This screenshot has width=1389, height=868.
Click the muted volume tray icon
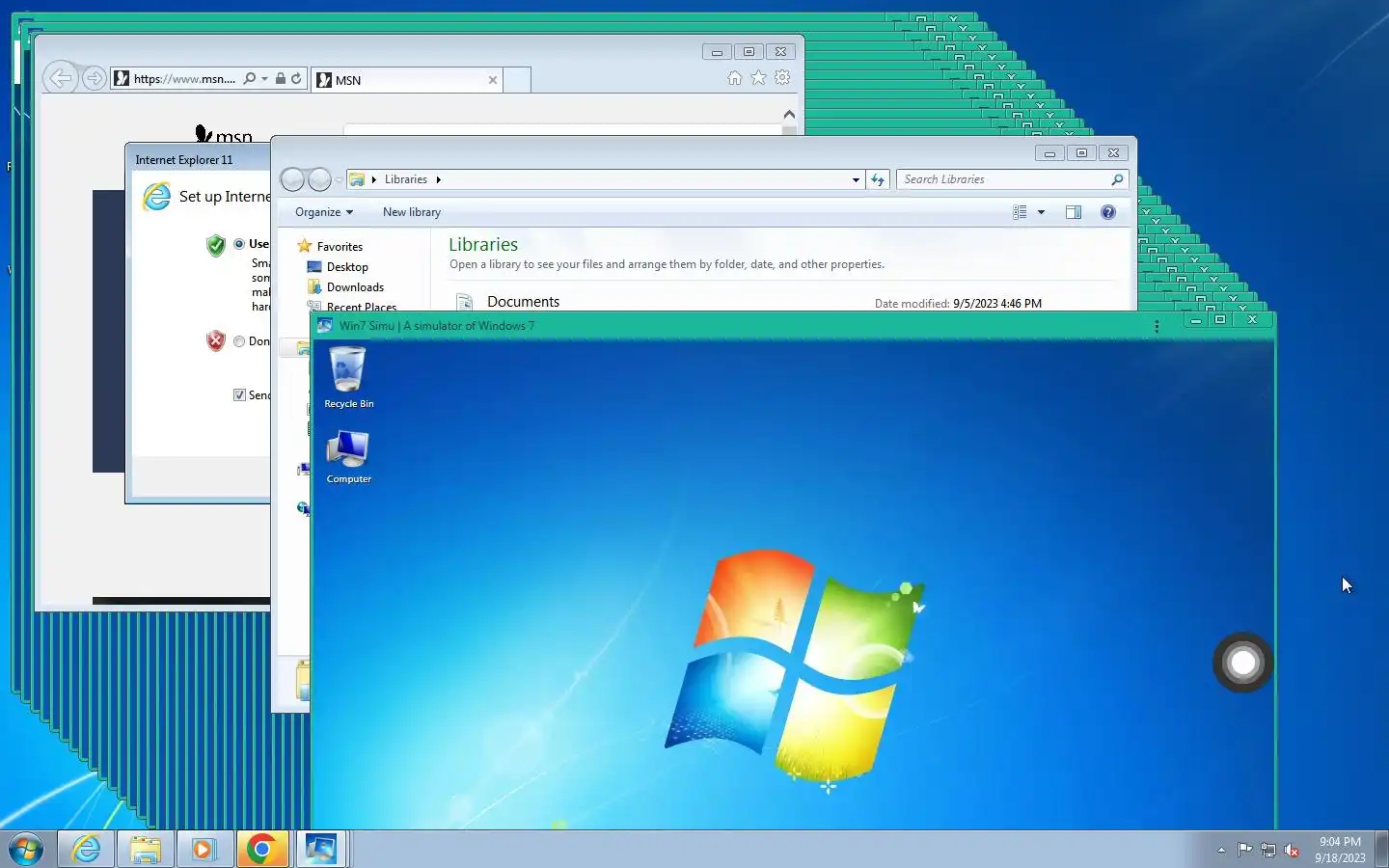(x=1293, y=850)
